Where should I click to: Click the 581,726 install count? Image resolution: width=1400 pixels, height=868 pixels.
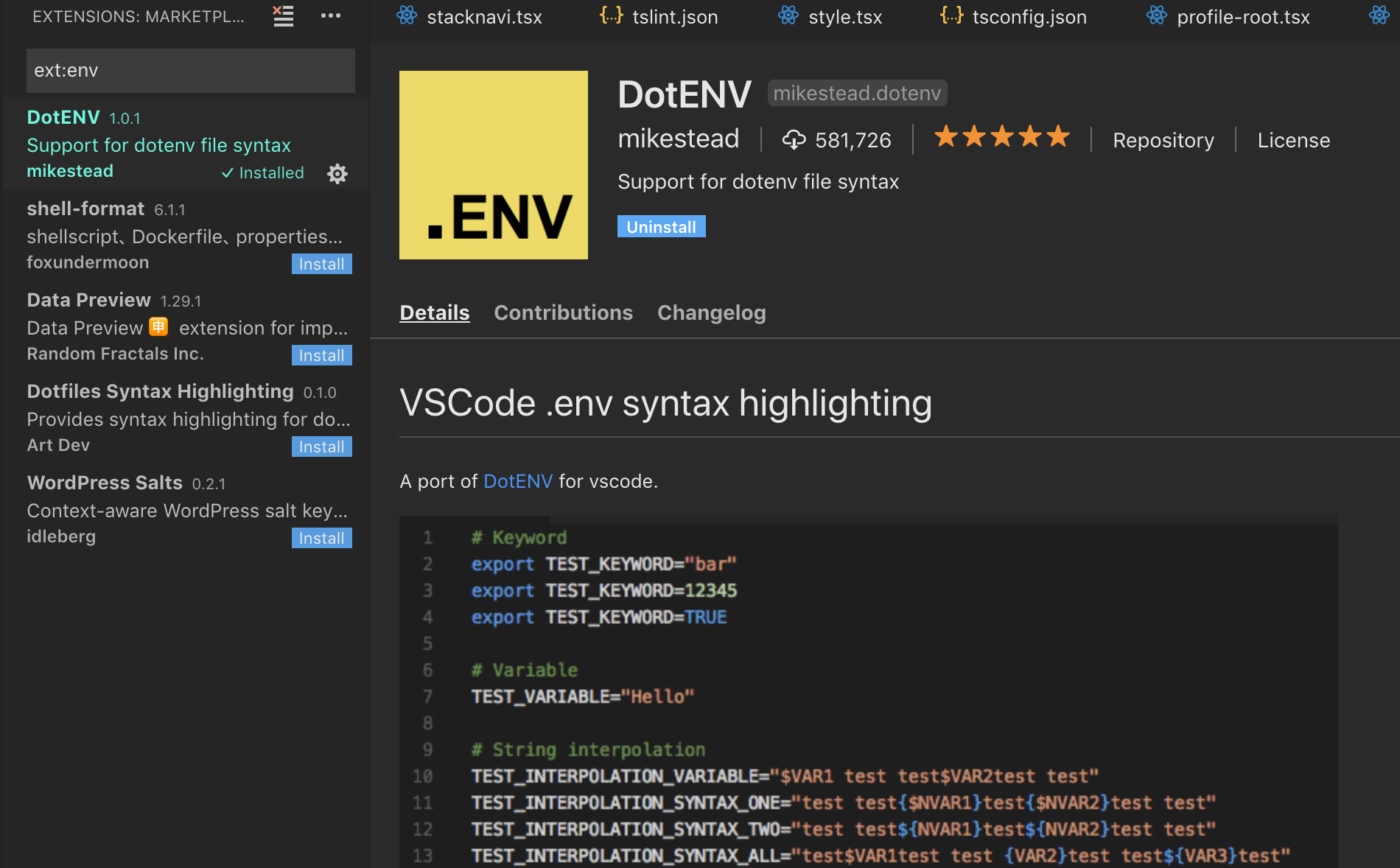(853, 140)
